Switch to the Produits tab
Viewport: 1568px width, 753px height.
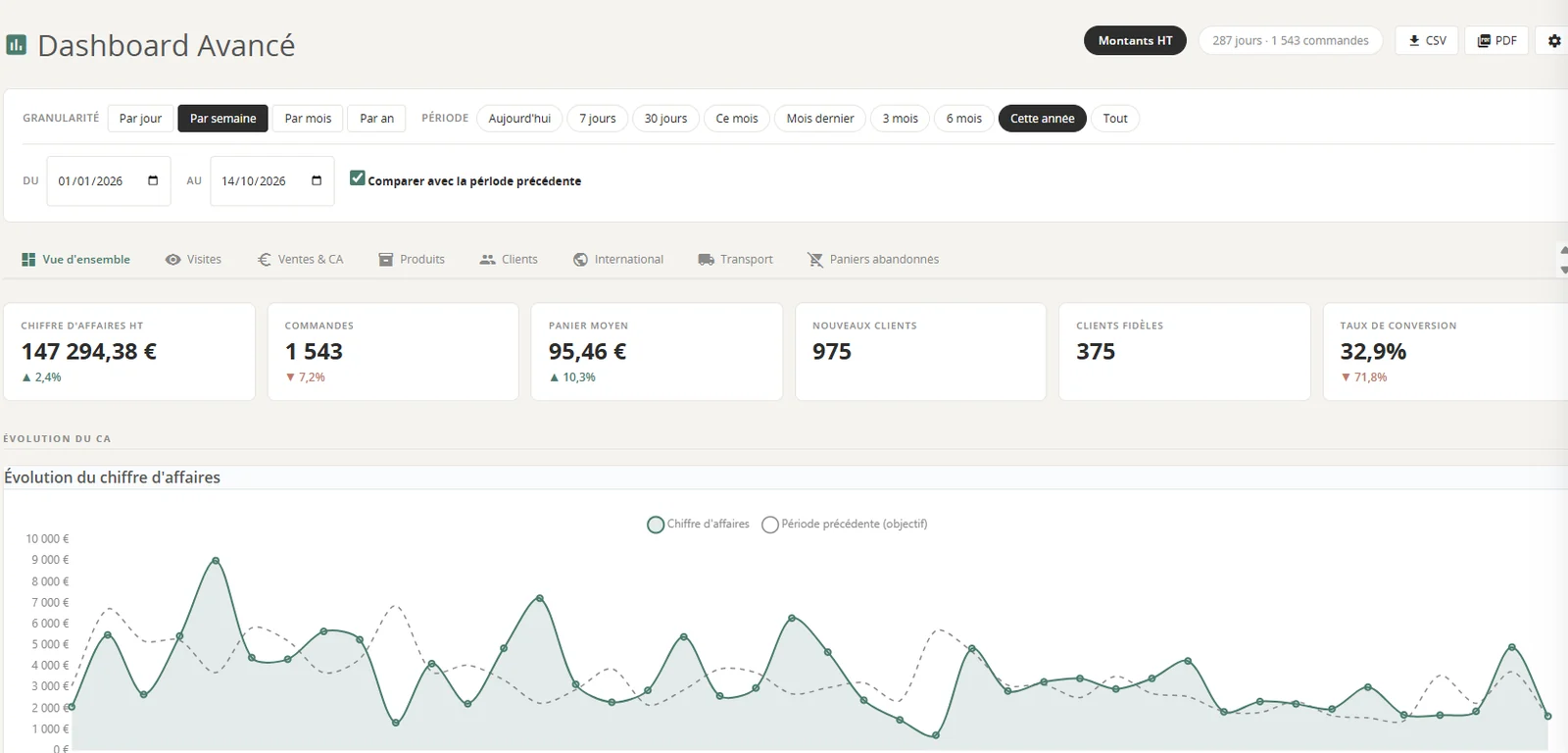[412, 260]
